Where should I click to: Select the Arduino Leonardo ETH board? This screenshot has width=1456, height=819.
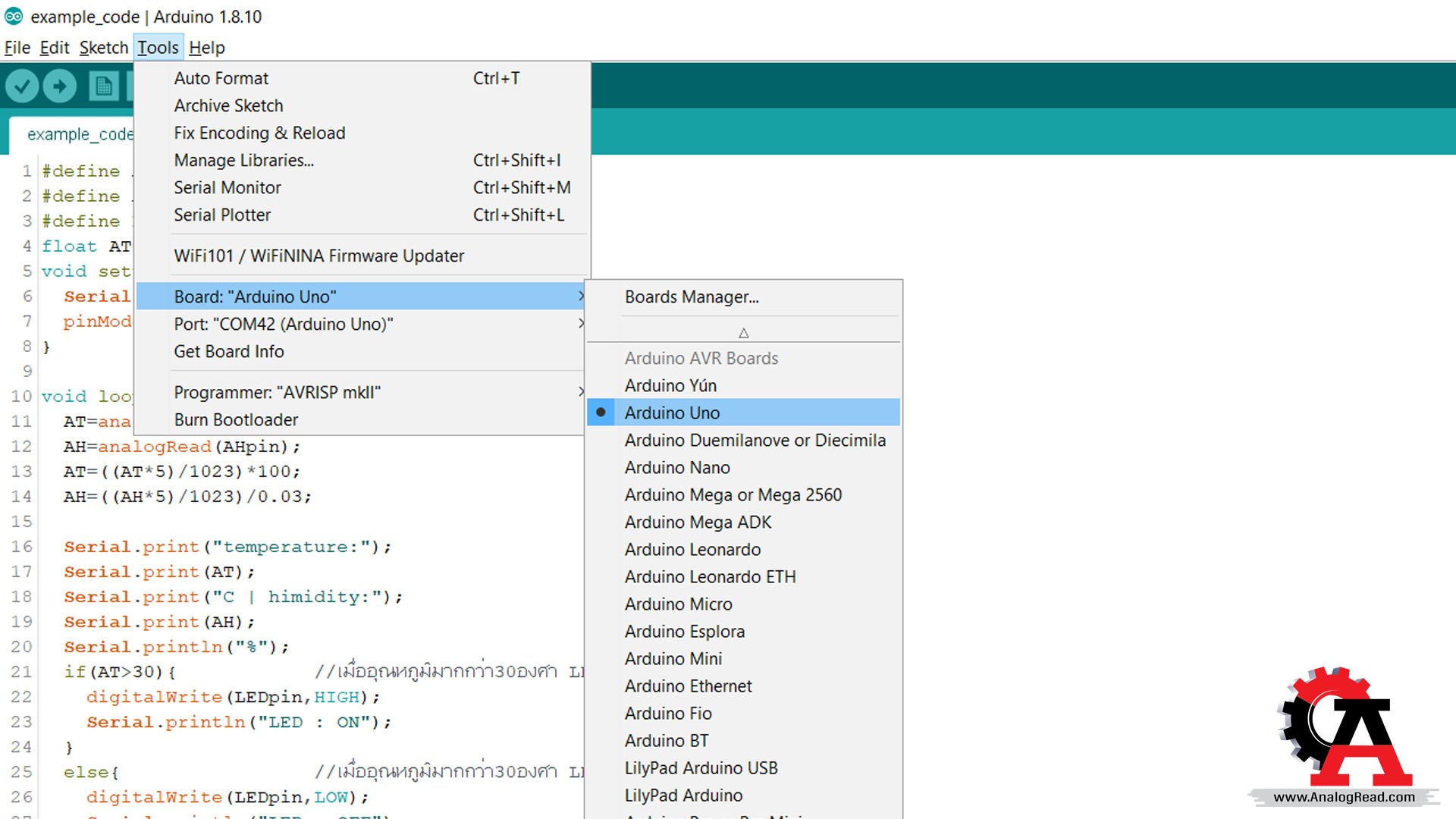coord(743,576)
